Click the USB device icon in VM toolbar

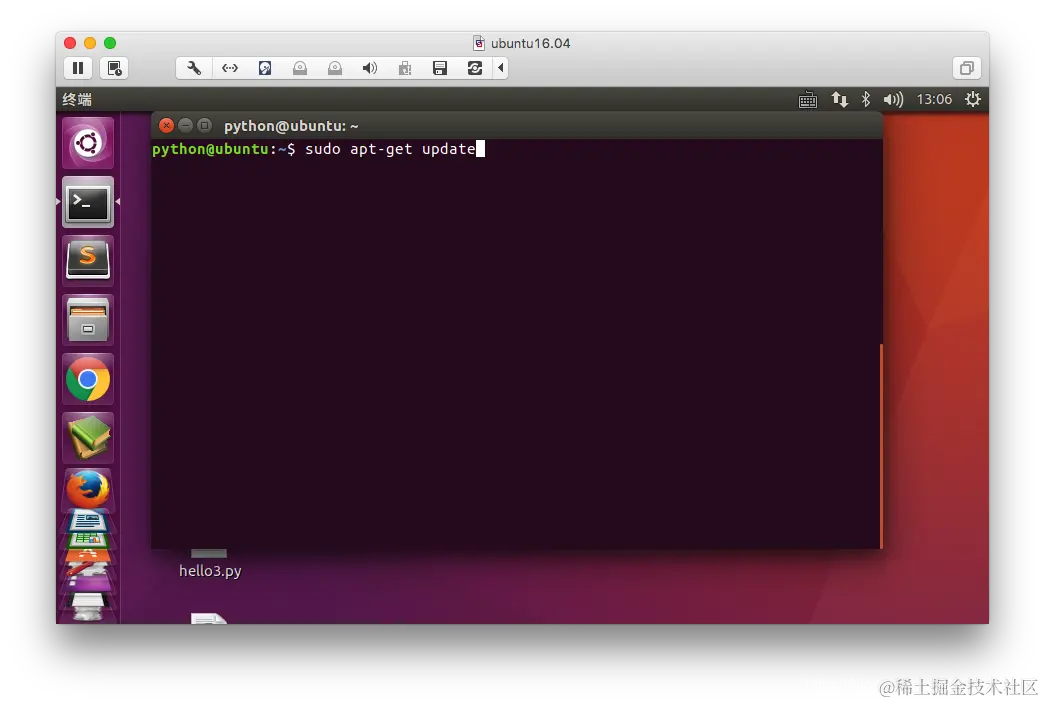tap(405, 68)
